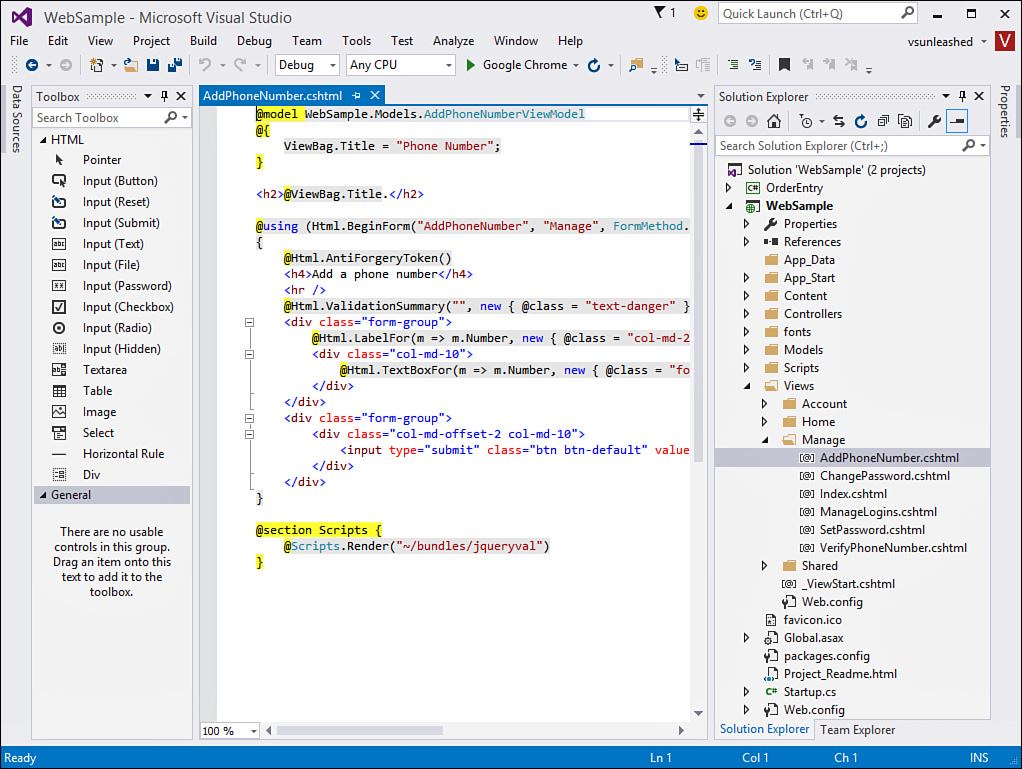Open the Build menu
The width and height of the screenshot is (1022, 769).
click(203, 40)
